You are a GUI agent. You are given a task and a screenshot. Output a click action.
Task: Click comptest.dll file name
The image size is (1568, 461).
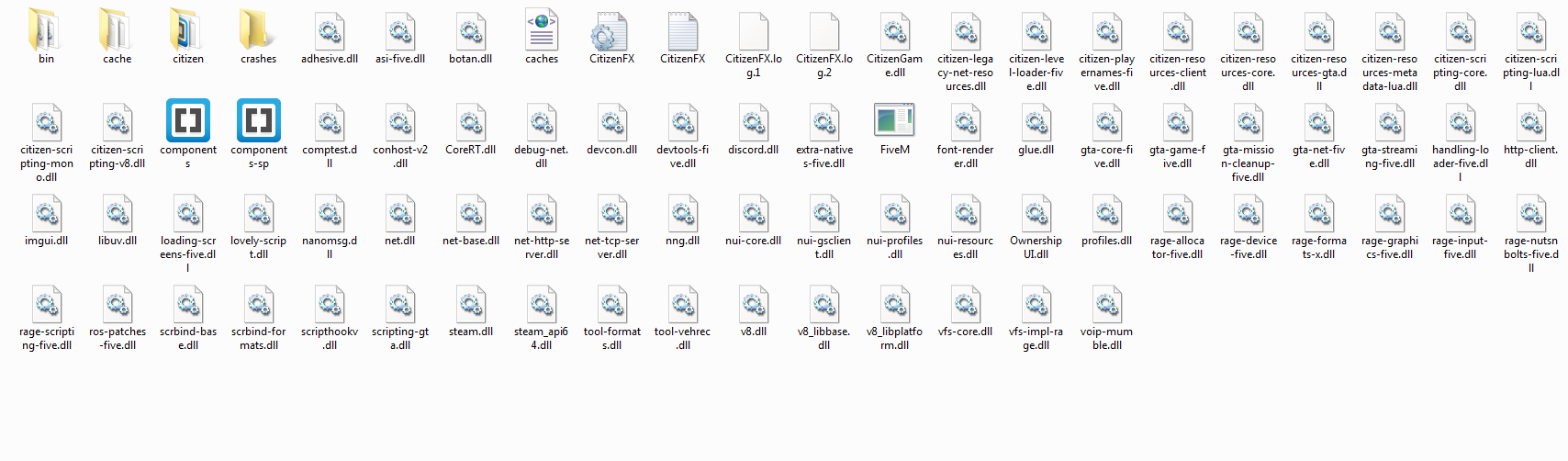330,156
